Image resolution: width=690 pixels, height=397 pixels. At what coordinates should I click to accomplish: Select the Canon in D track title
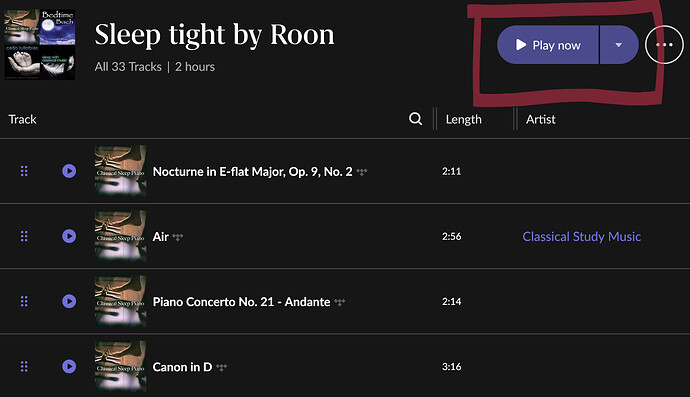tap(182, 367)
